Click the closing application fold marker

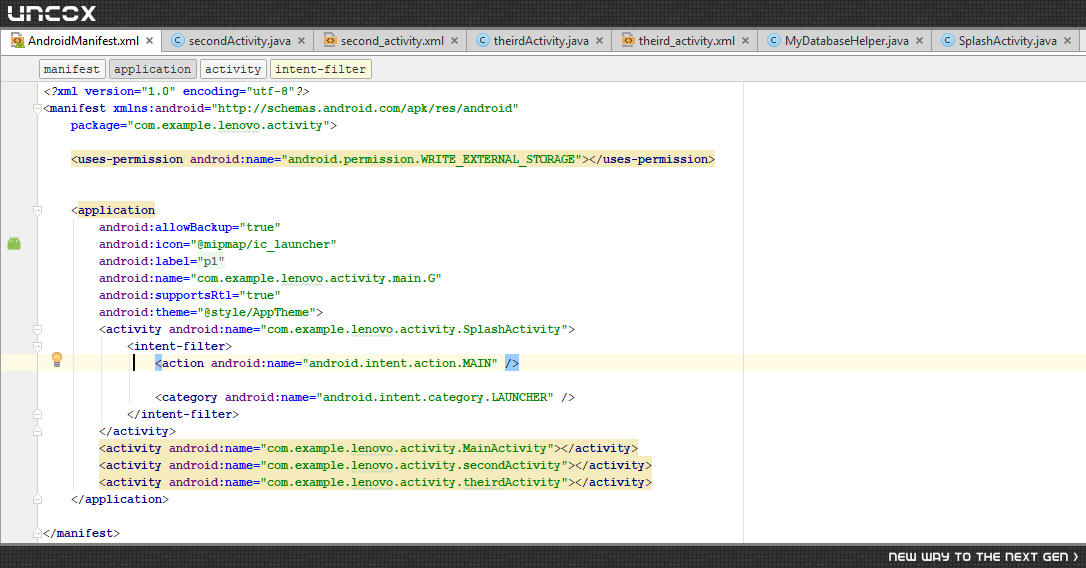(37, 499)
